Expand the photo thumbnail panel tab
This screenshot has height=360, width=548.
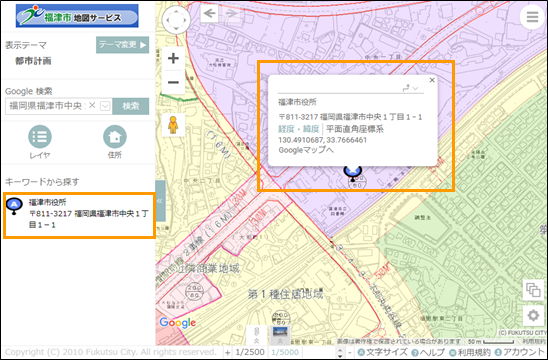(280, 336)
